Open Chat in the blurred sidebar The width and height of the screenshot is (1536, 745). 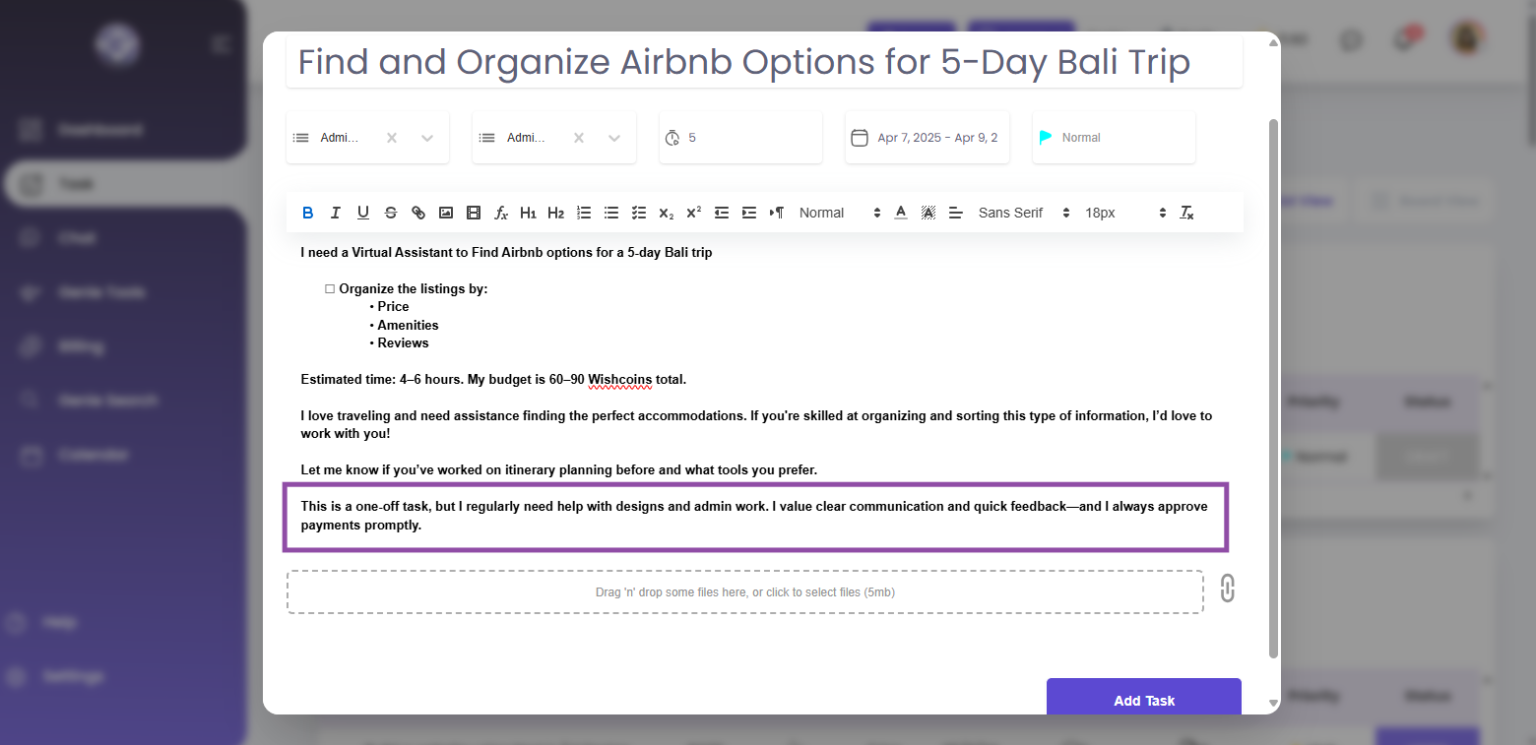60,238
